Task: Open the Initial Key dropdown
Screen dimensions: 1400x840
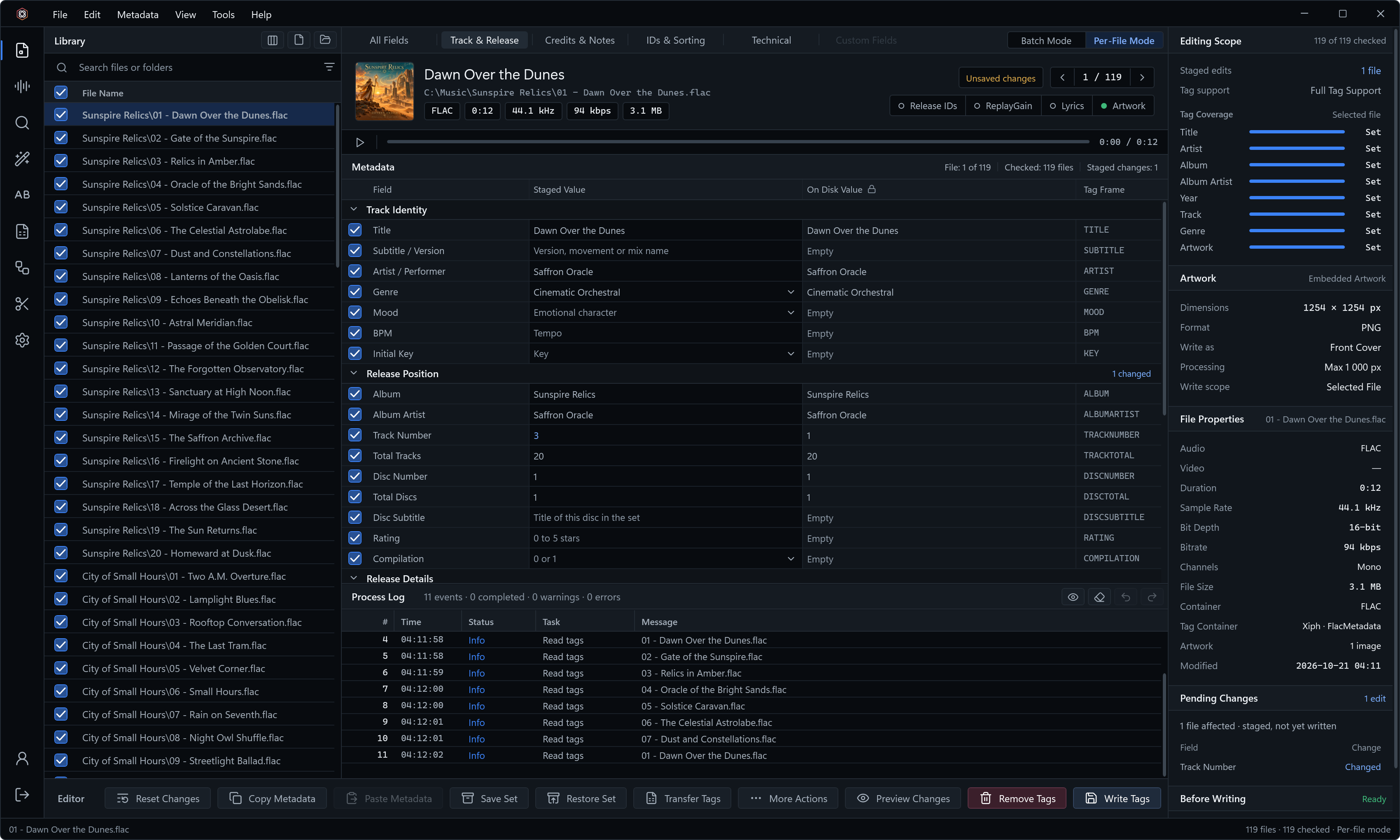Action: click(x=791, y=354)
